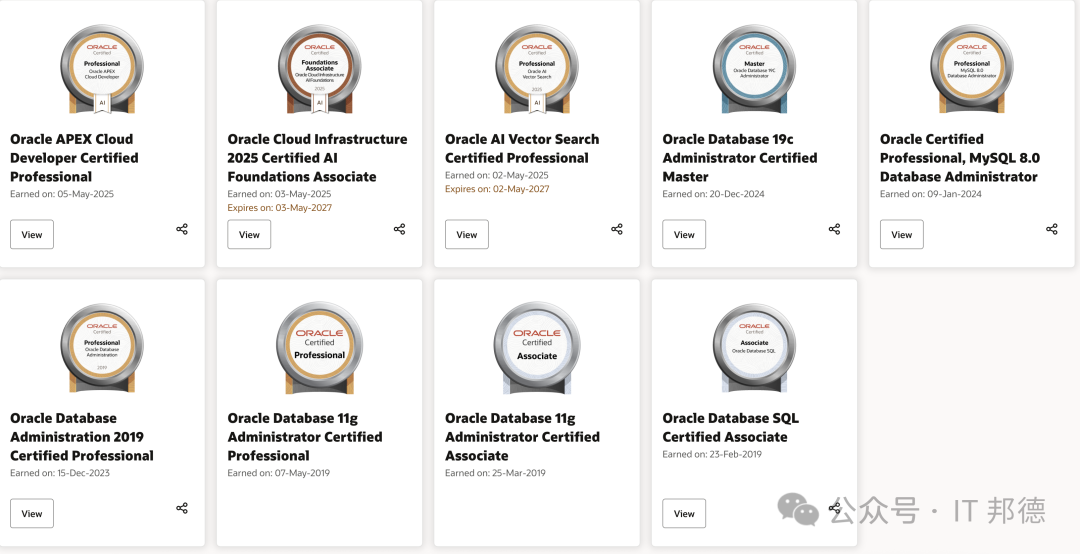Click the AI Foundations Associate badge image
This screenshot has width=1080, height=554.
tap(320, 69)
